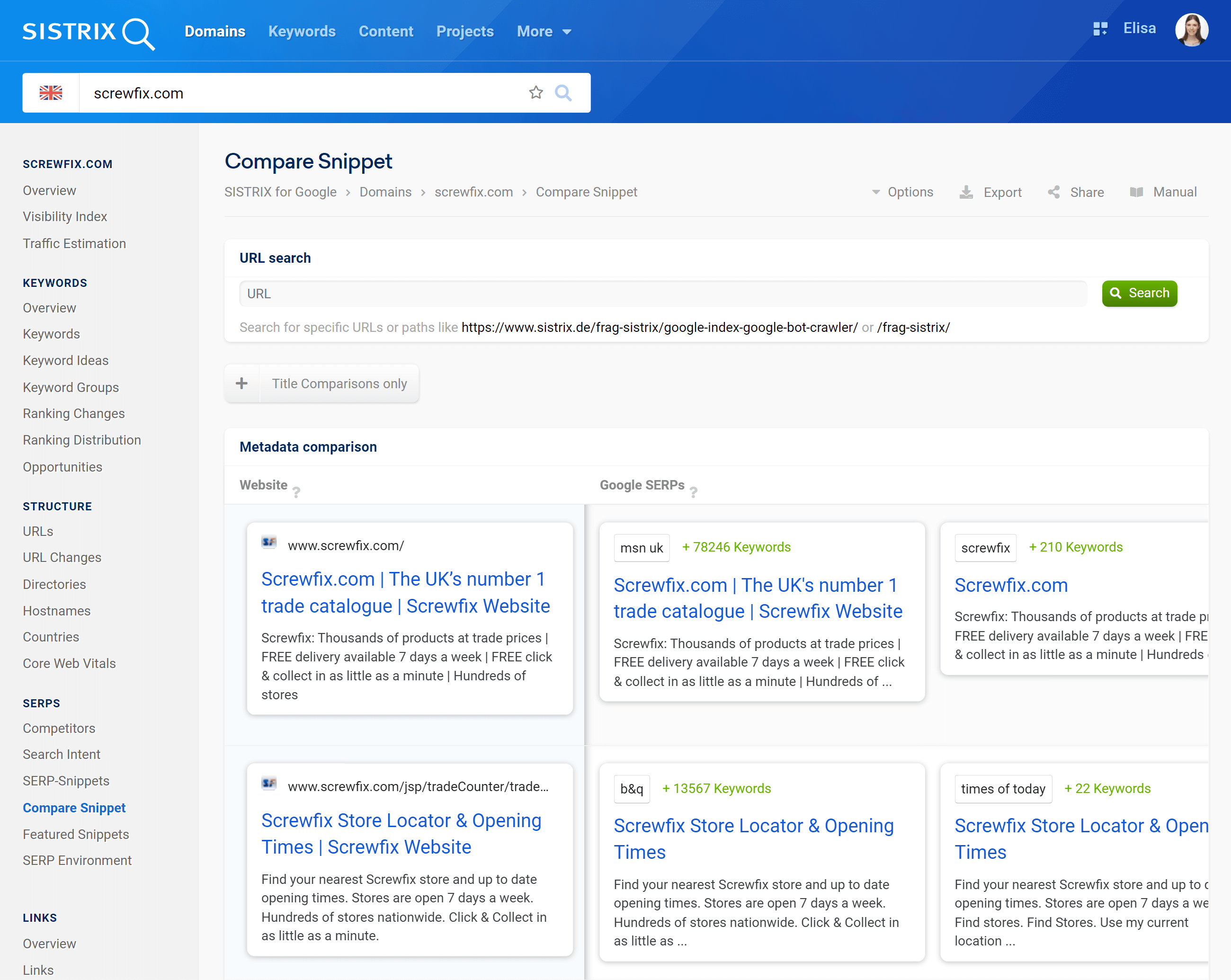Click the Share icon
Screen dimensions: 1231x980
pyautogui.click(x=1053, y=192)
